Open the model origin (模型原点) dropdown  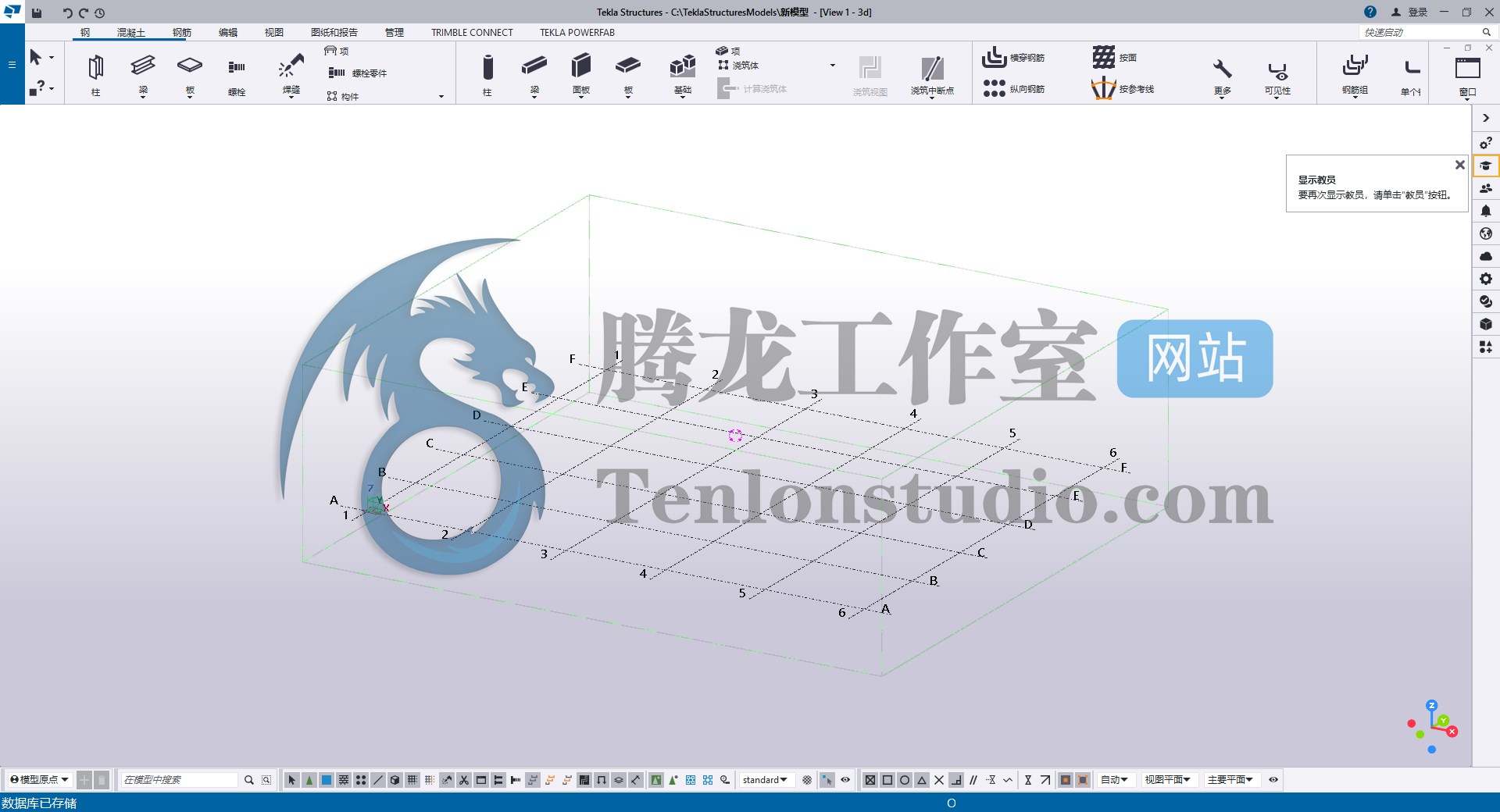[x=39, y=780]
